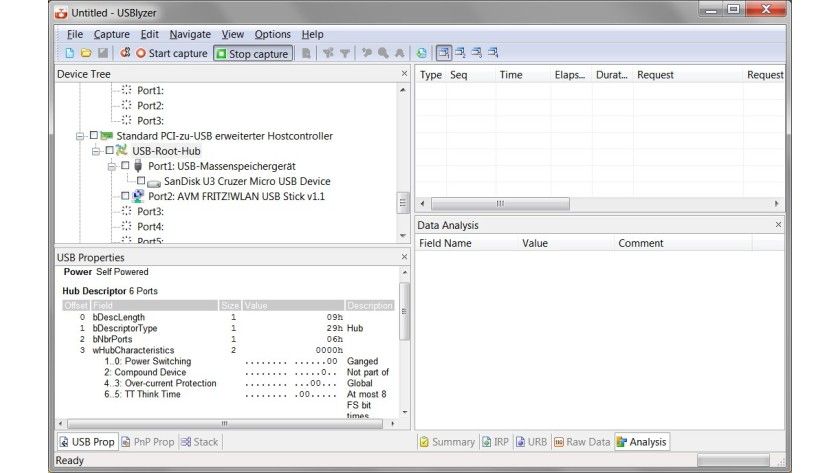Screen dimensions: 840x473
Task: Switch to the Raw Data tab
Action: pos(582,442)
